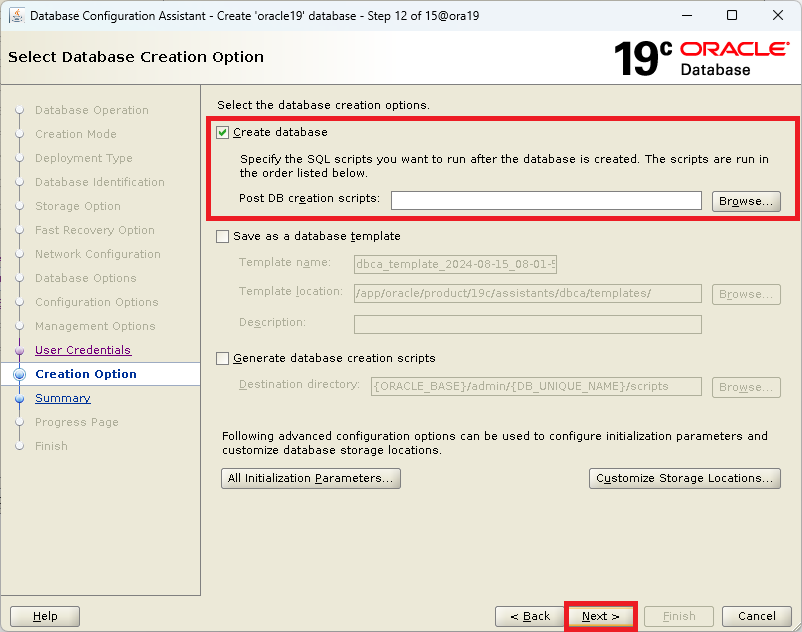This screenshot has height=632, width=802.
Task: Click the Summary step bullet
Action: pos(19,398)
